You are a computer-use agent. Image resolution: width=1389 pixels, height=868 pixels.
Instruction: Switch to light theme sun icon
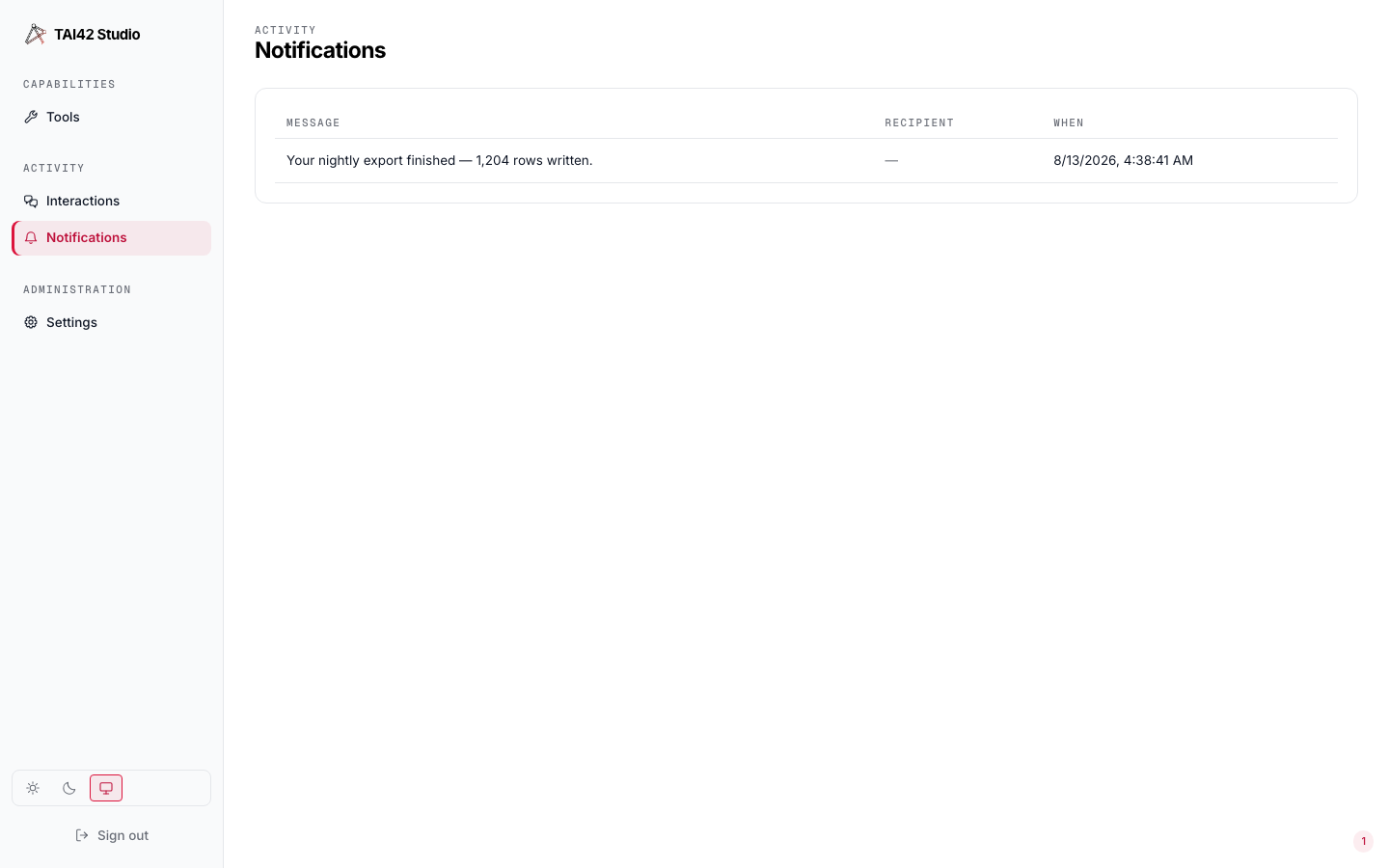(x=33, y=788)
